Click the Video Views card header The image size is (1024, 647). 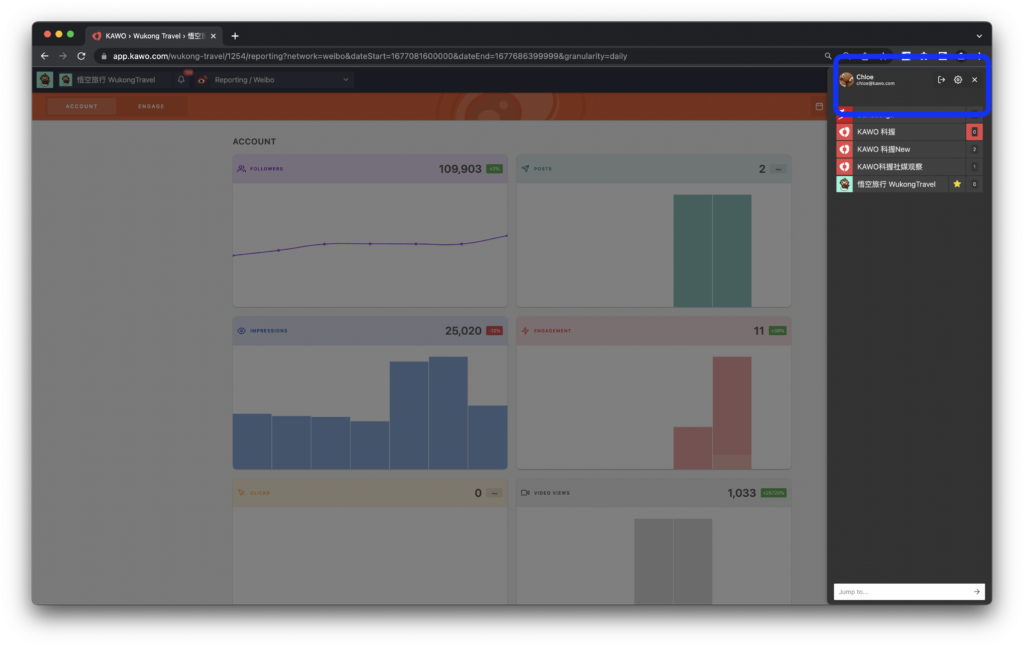click(653, 493)
